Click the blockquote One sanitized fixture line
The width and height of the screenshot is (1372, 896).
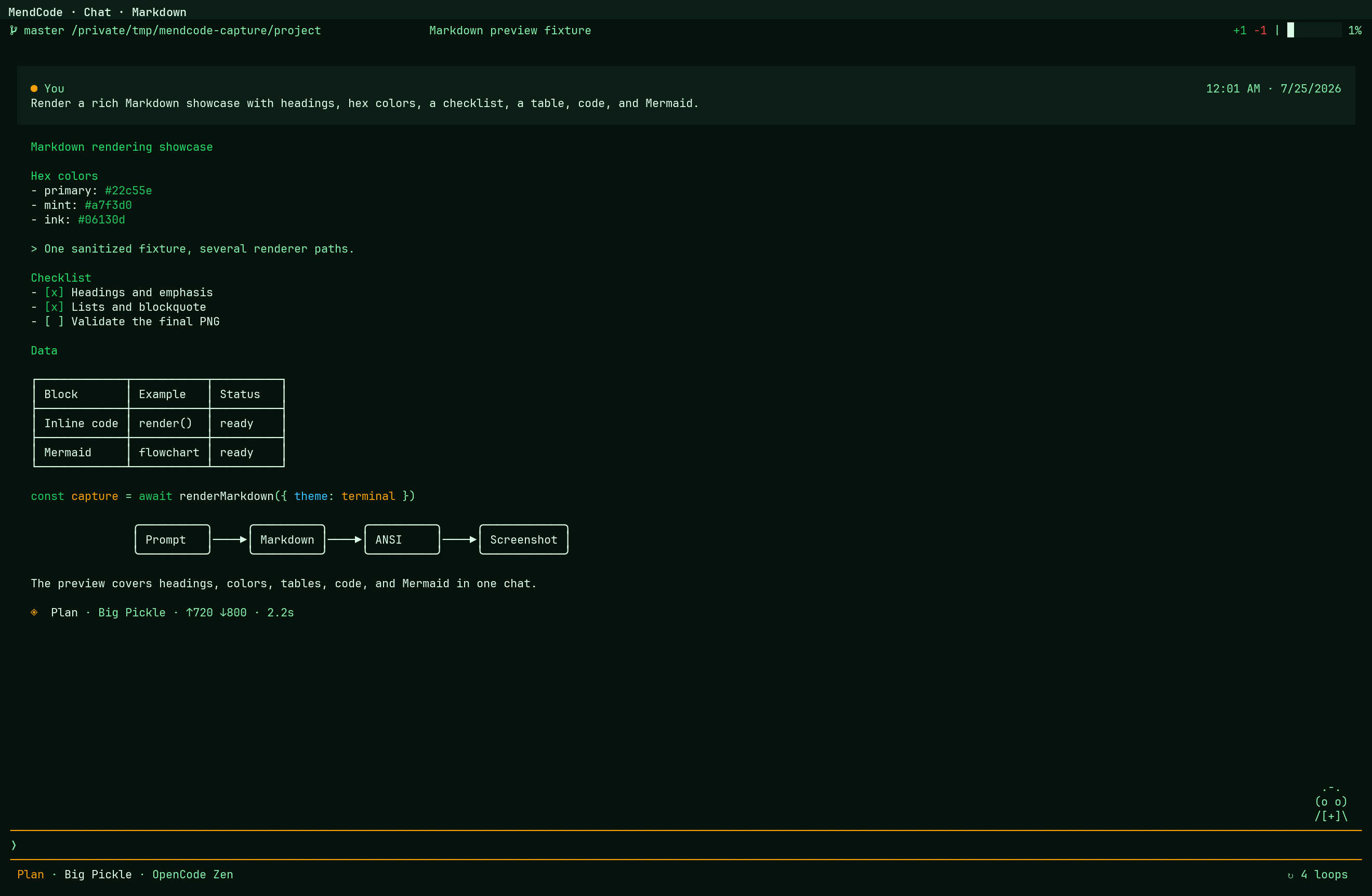(192, 248)
